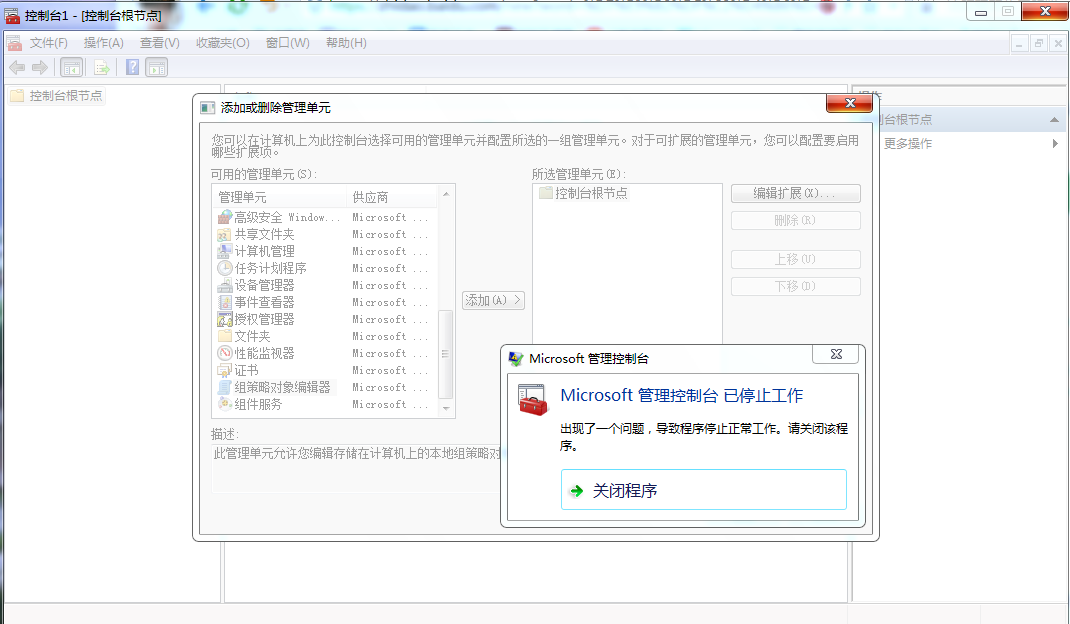Select 控制台根节点 in console tree
This screenshot has width=1070, height=624.
click(66, 96)
